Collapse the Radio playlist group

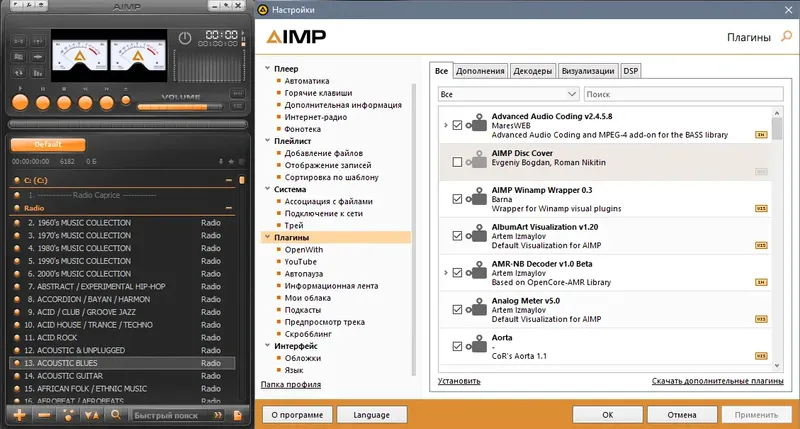229,208
